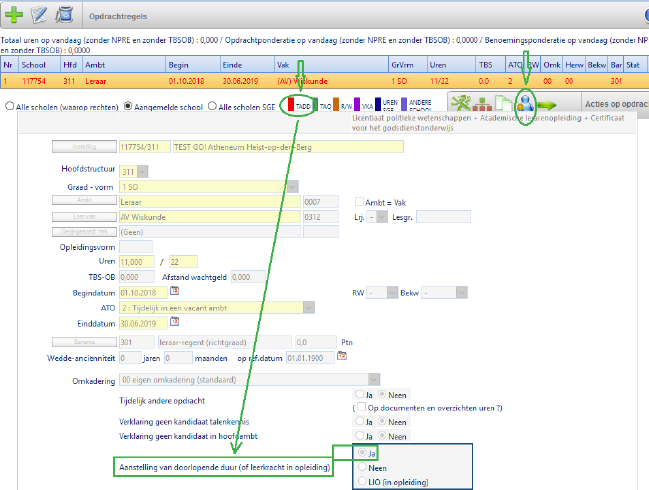Image resolution: width=649 pixels, height=490 pixels.
Task: Open Acties op opdracht button
Action: tap(615, 104)
